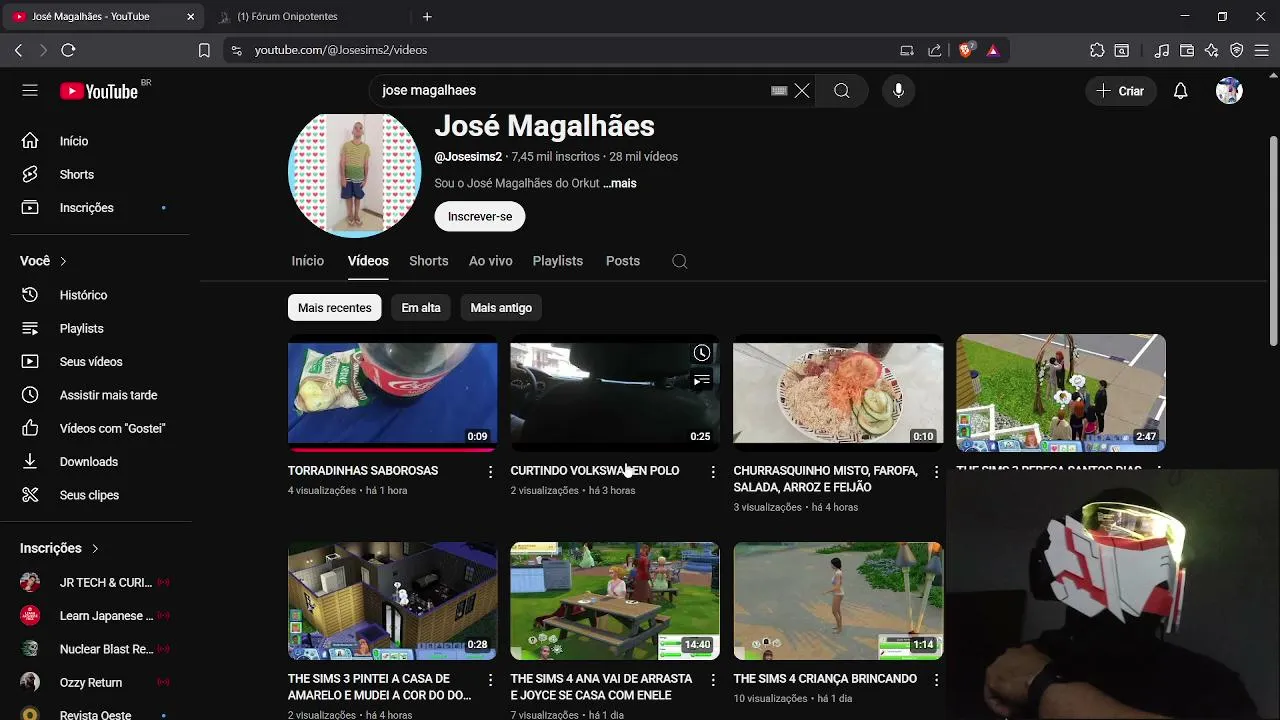Image resolution: width=1280 pixels, height=720 pixels.
Task: Expand the Você section chevron
Action: click(x=63, y=261)
